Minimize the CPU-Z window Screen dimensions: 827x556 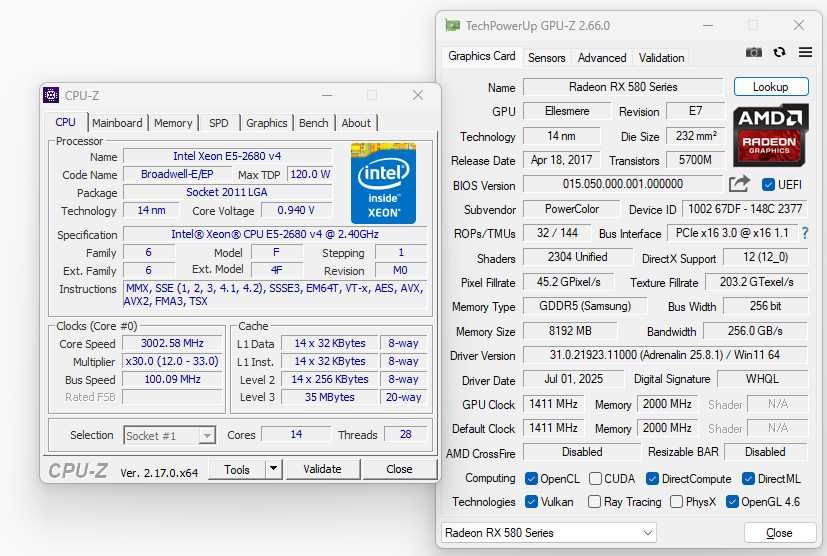(x=327, y=95)
